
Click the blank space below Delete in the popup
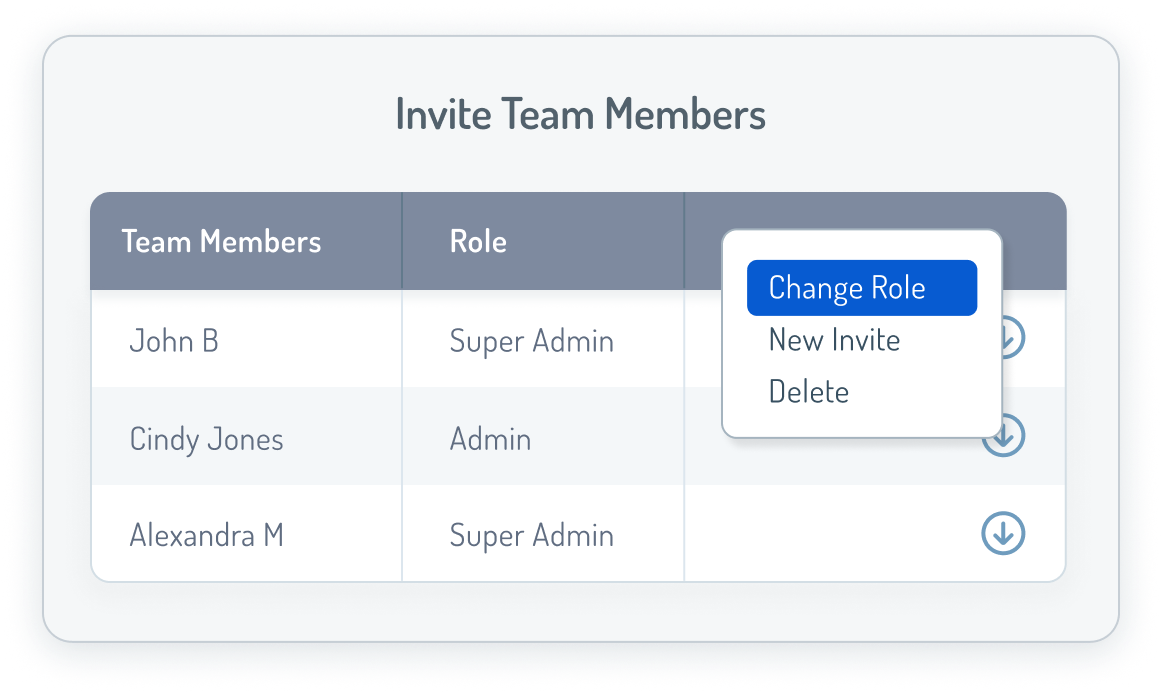click(860, 423)
